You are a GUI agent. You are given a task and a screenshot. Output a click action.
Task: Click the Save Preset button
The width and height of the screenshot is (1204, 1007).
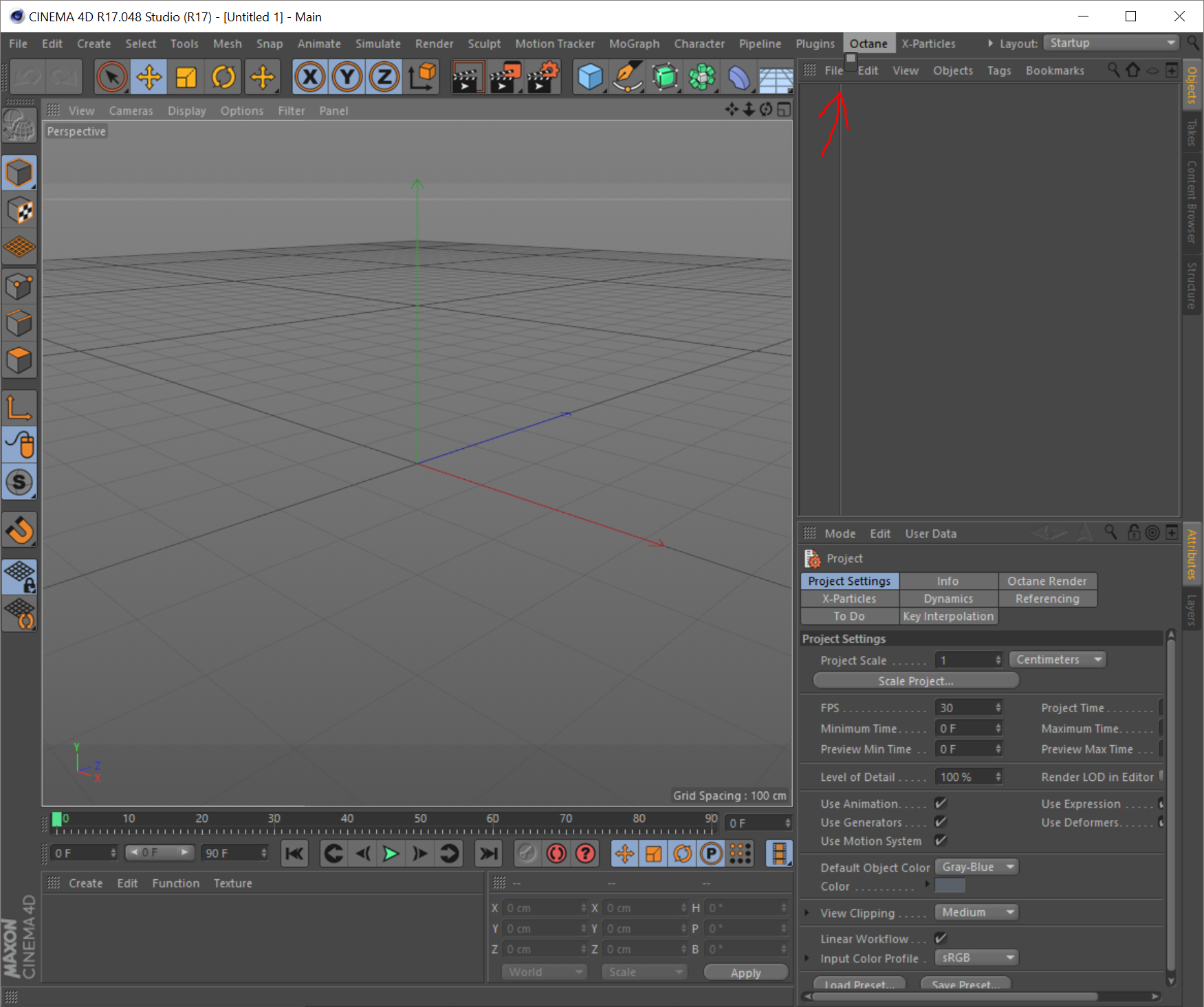(x=966, y=984)
